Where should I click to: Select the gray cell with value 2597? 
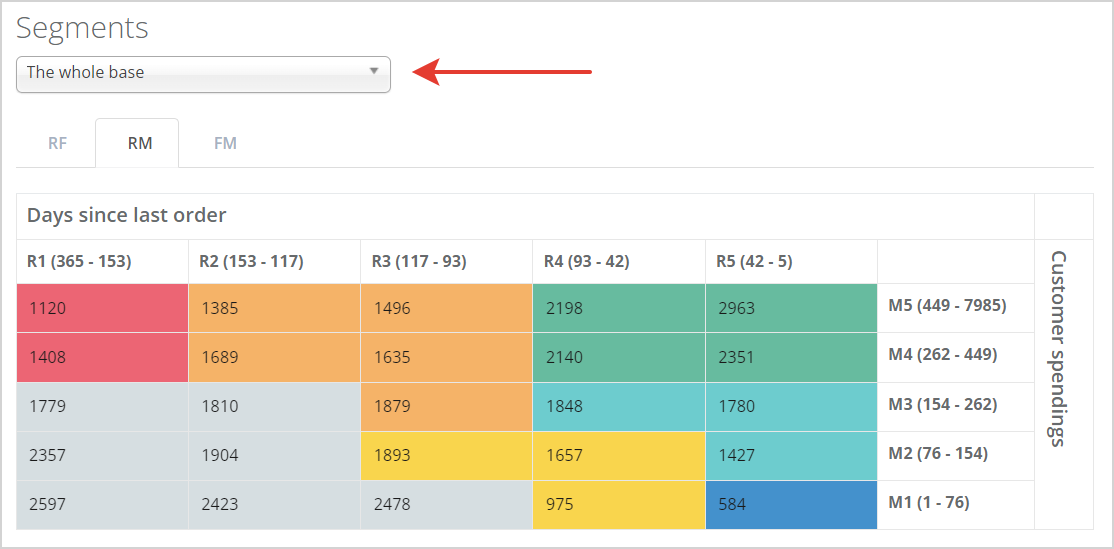pos(102,504)
